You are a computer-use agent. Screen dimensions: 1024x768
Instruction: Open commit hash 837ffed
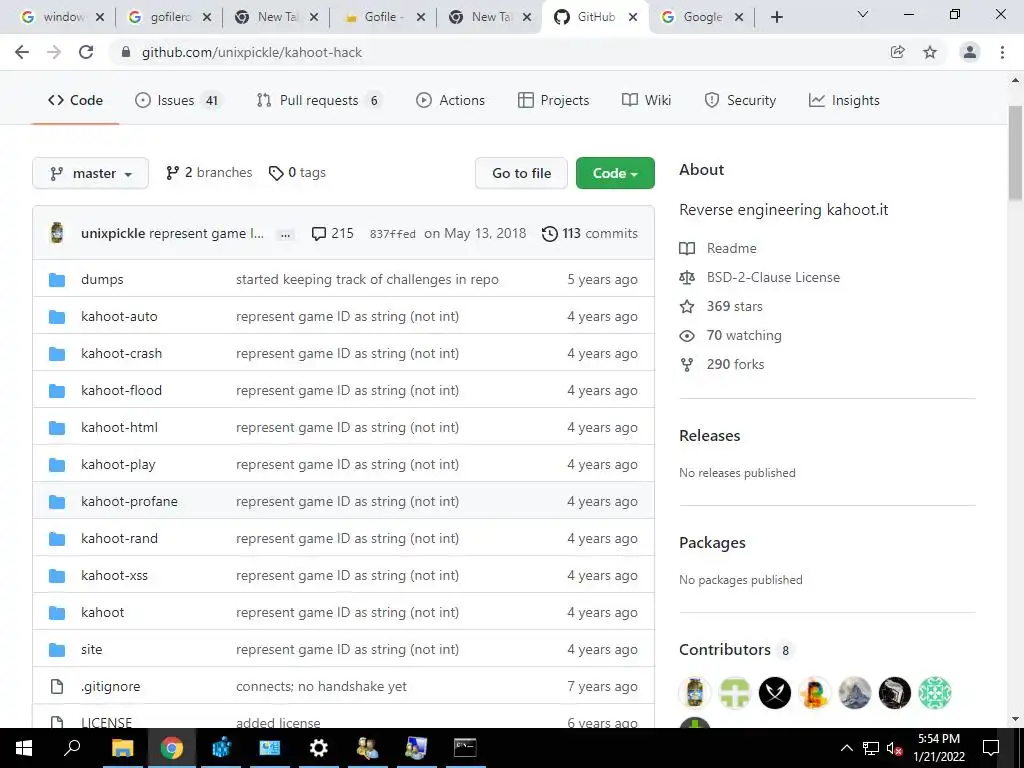(392, 234)
